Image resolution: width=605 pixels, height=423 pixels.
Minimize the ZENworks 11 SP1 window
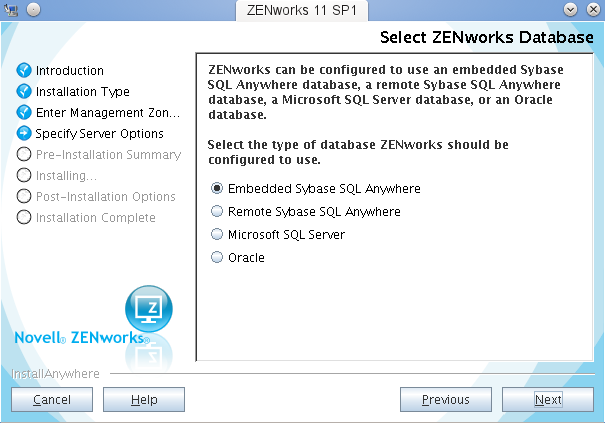[571, 9]
